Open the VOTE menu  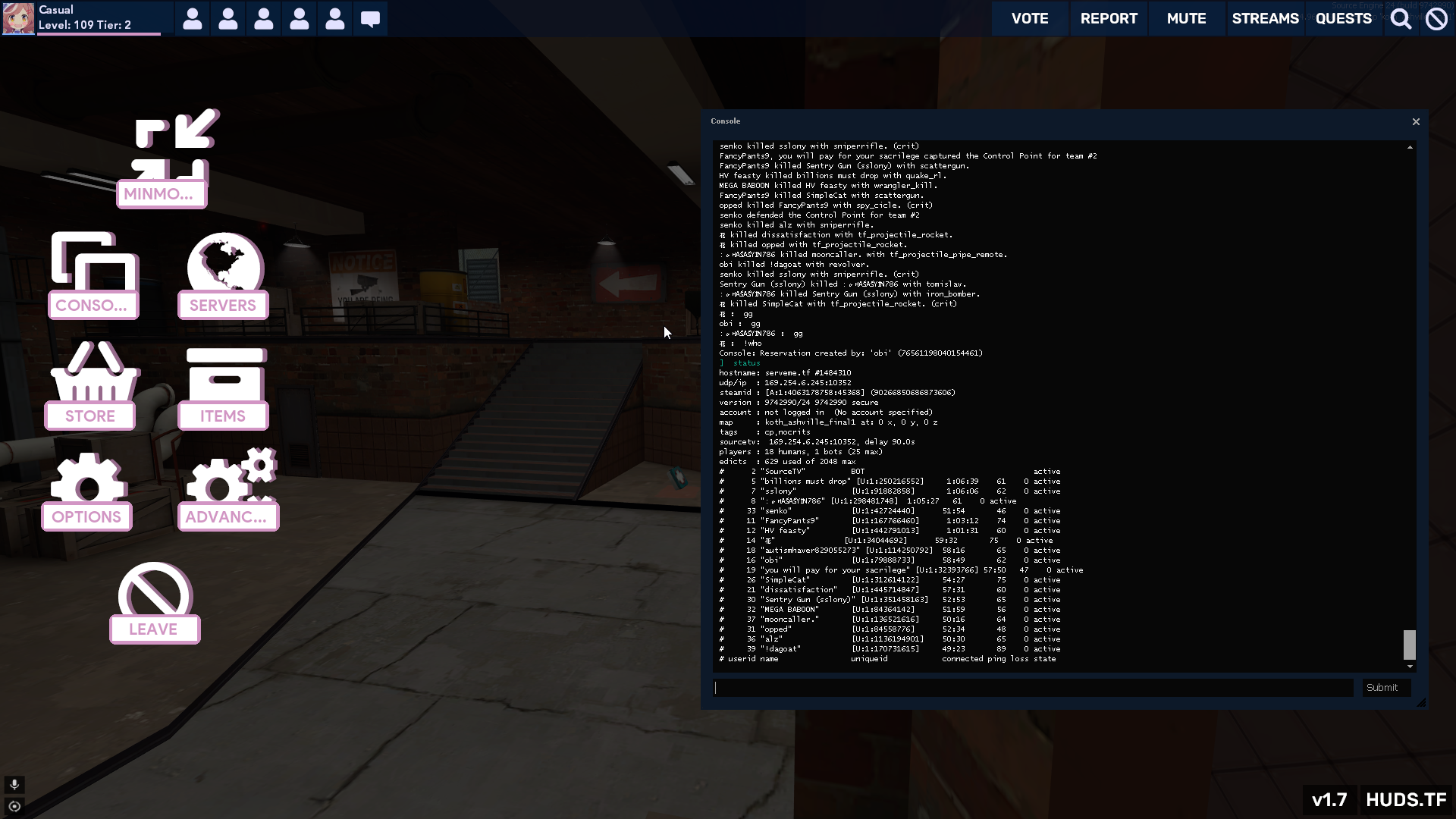click(1029, 19)
